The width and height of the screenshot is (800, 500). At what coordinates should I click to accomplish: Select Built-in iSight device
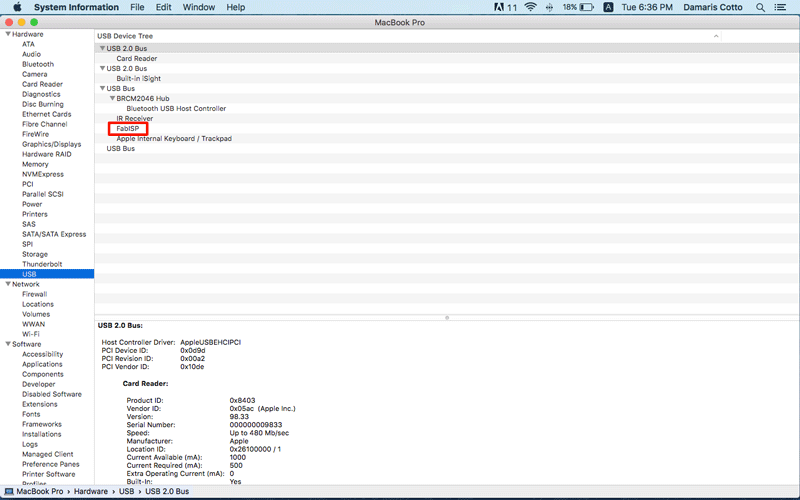tap(138, 79)
